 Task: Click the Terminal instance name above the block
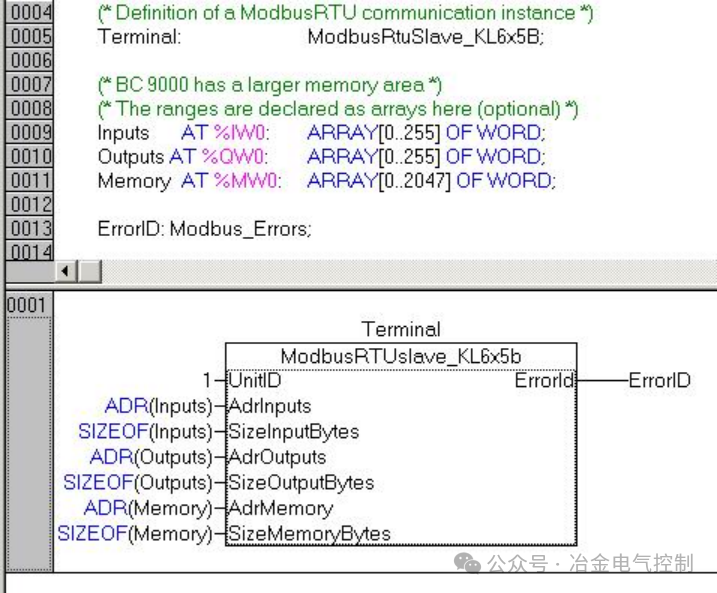(401, 329)
